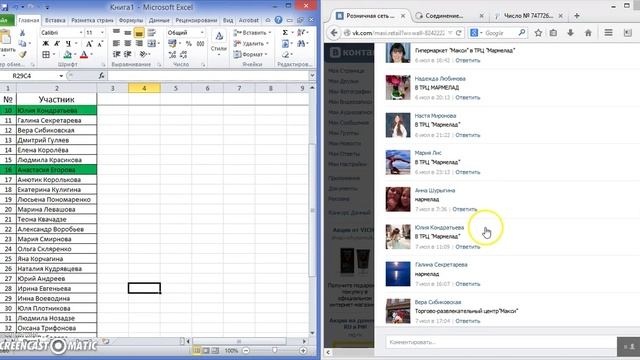Switch to the Формулы ribbon tab
640x360 pixels.
[131, 20]
